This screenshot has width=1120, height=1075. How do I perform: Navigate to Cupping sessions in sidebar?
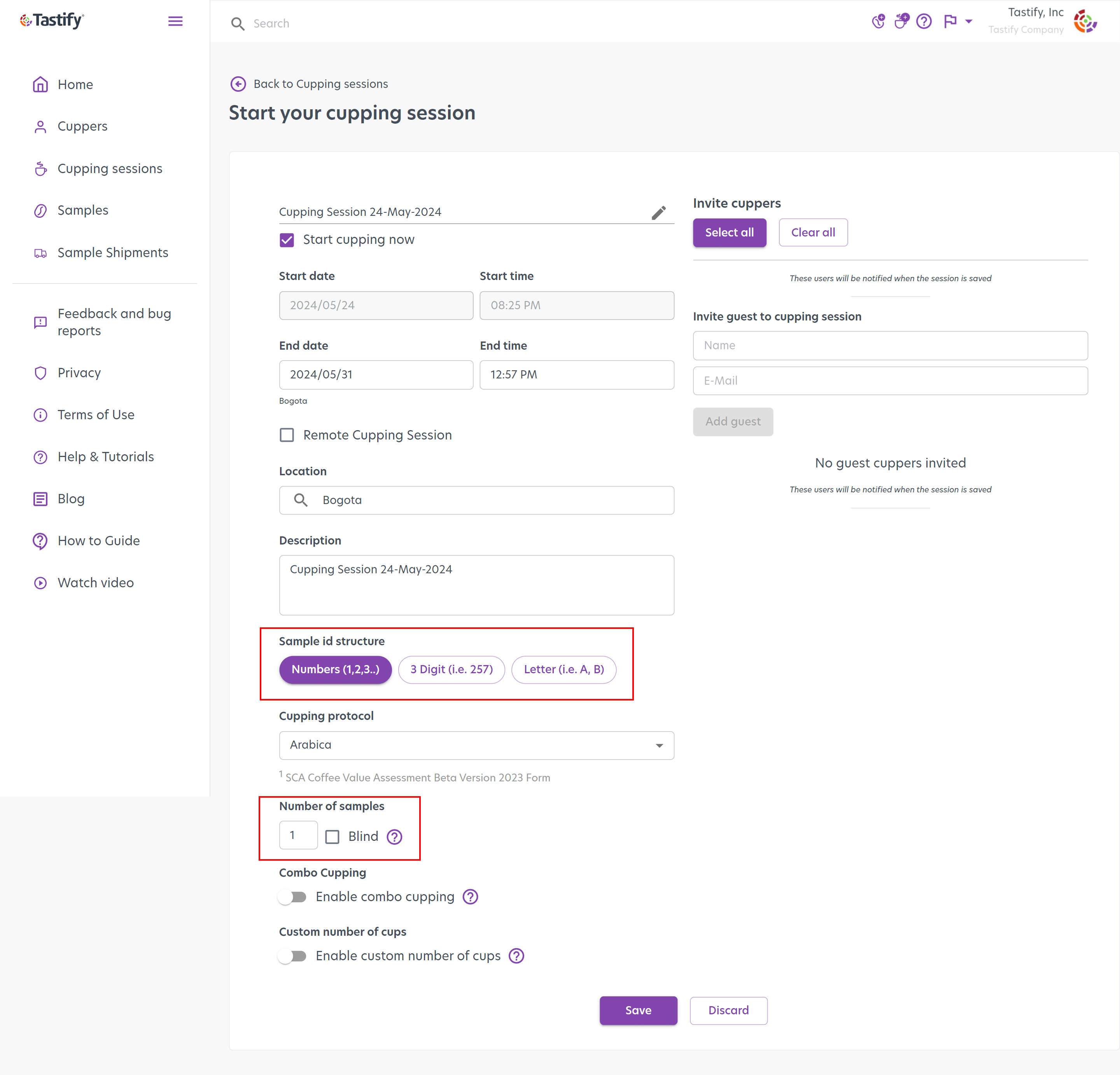coord(109,168)
